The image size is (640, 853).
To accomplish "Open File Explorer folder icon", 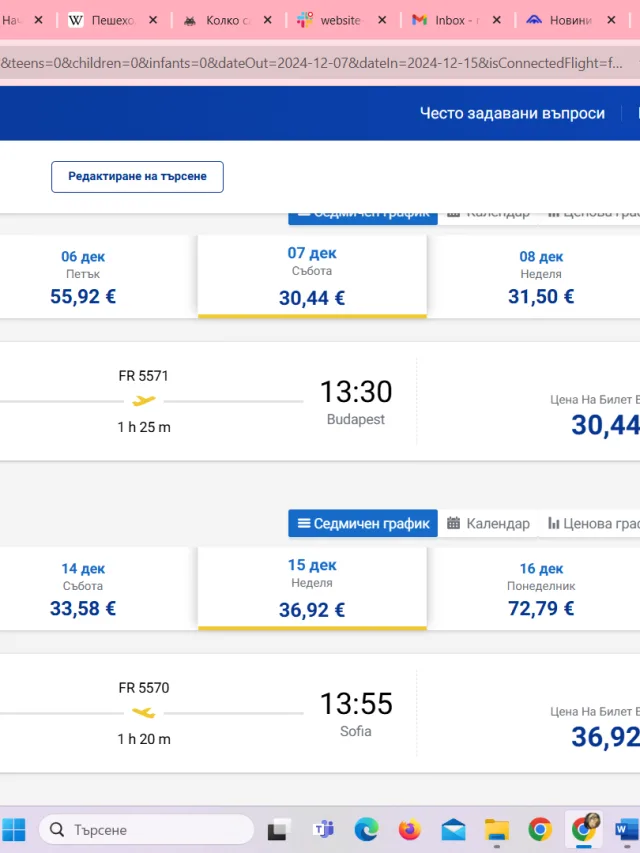I will click(497, 830).
